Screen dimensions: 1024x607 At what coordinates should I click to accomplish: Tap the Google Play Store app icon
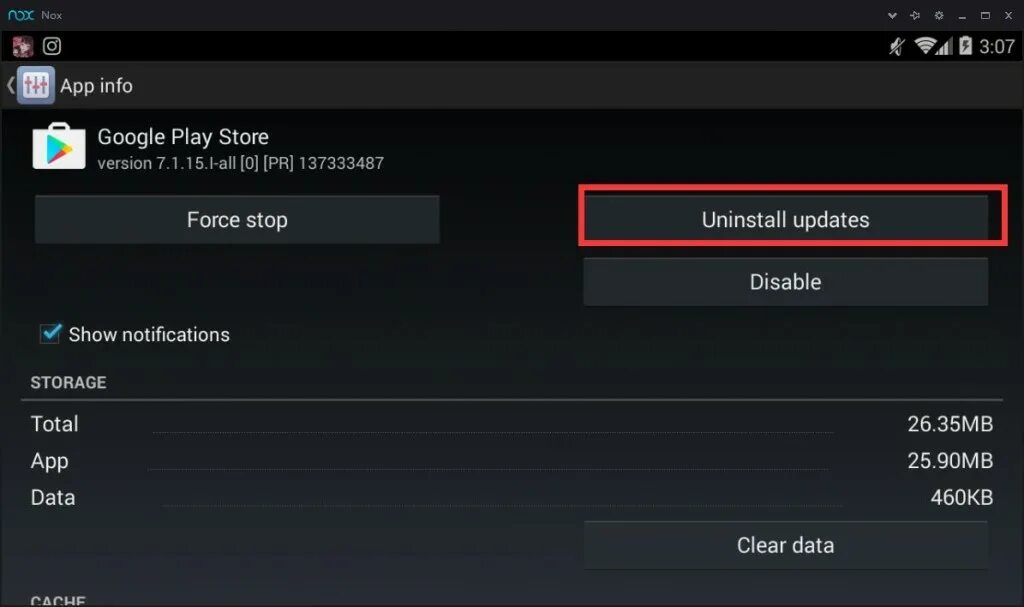tap(59, 146)
